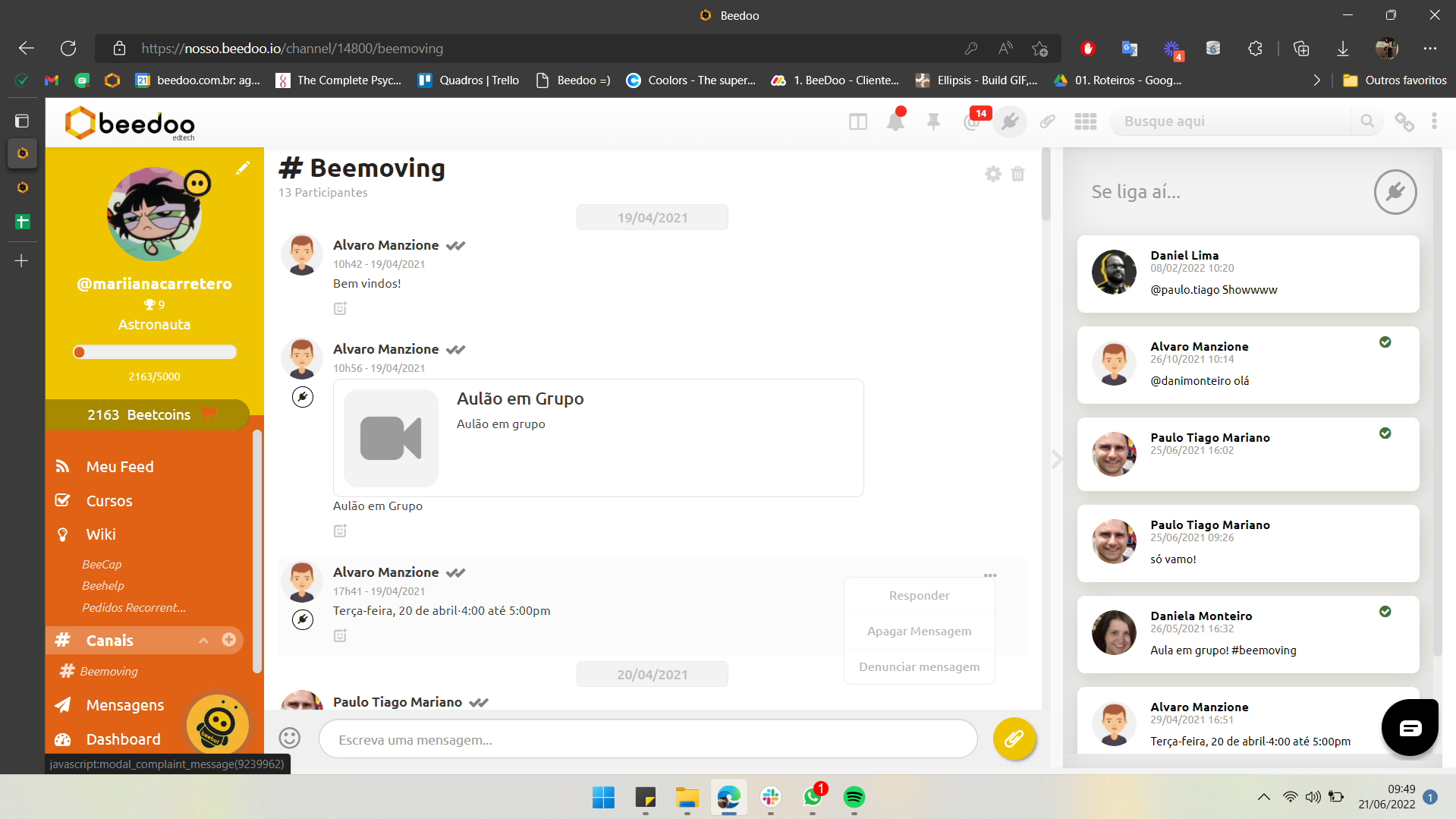Click the 'Busque aqui' search field
The image size is (1456, 819).
tap(1231, 121)
